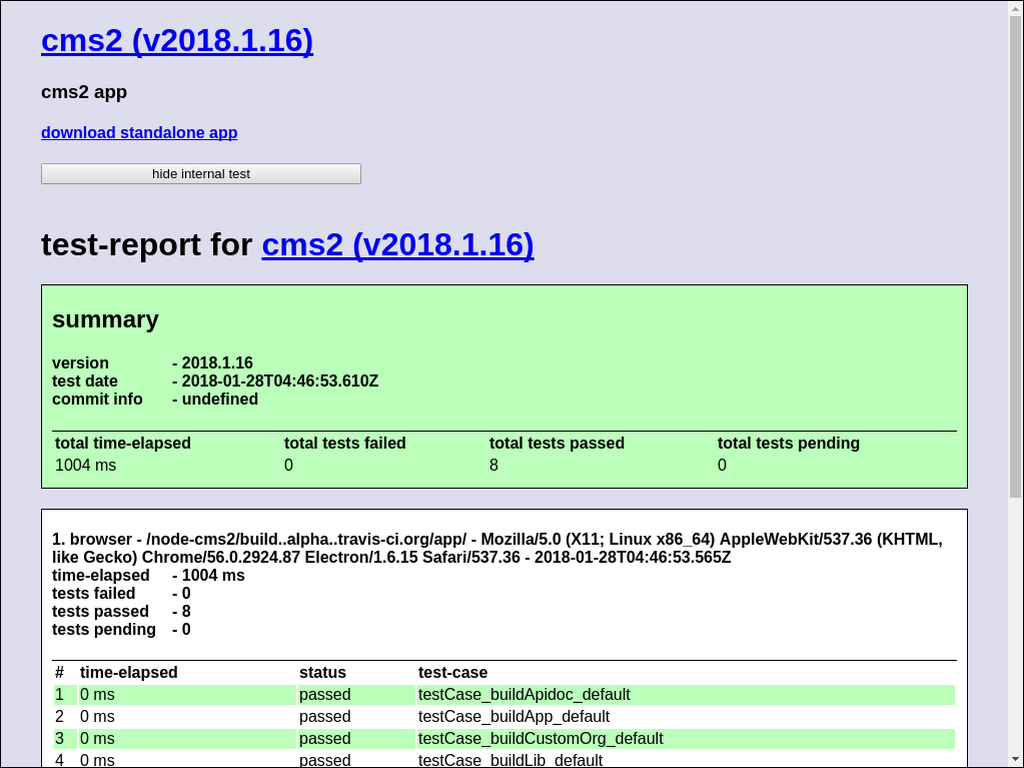1024x768 pixels.
Task: Select the 'cms2 app' description text
Action: click(x=84, y=92)
